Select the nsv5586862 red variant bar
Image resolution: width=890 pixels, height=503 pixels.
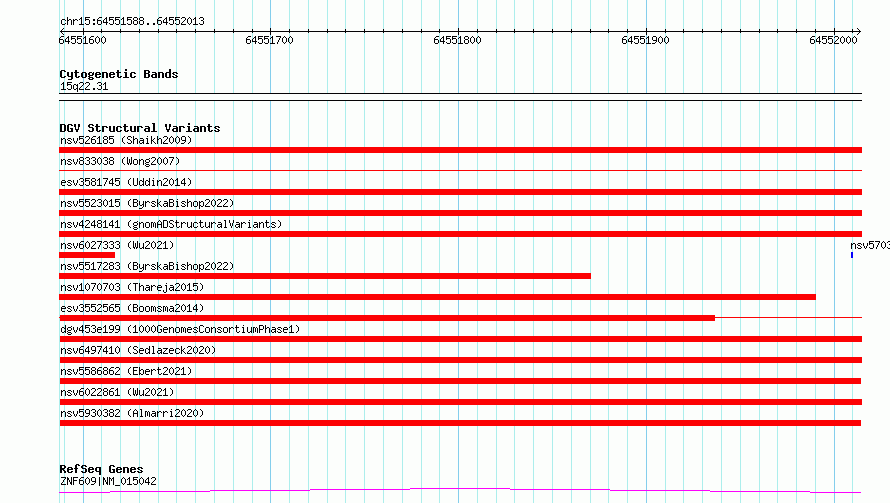[x=460, y=381]
